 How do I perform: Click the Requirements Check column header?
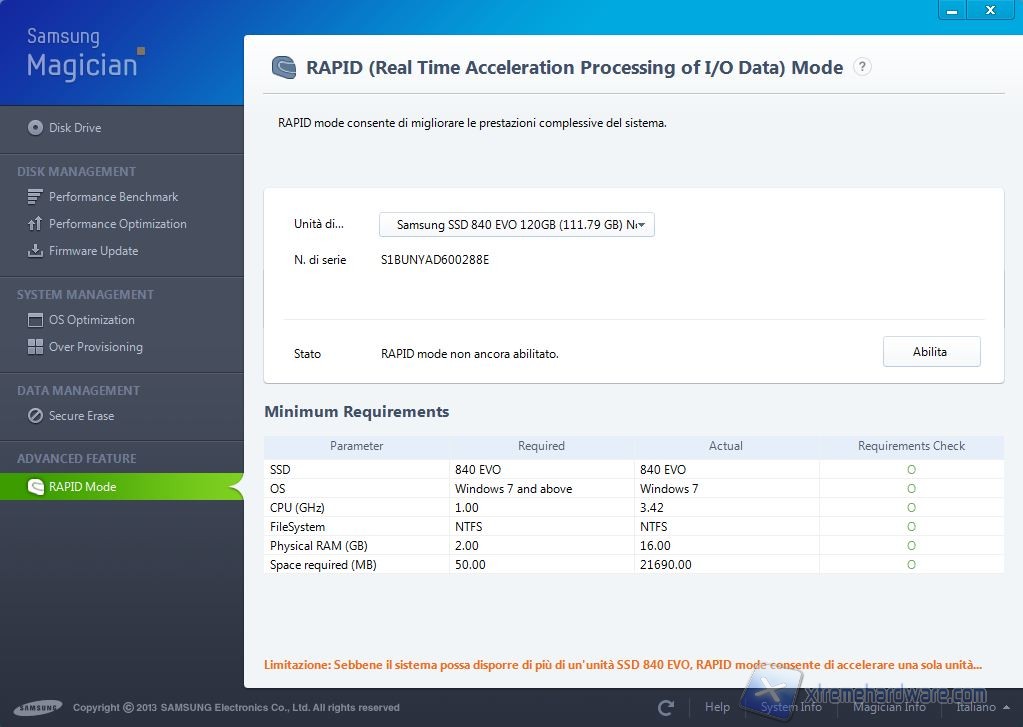(x=911, y=446)
